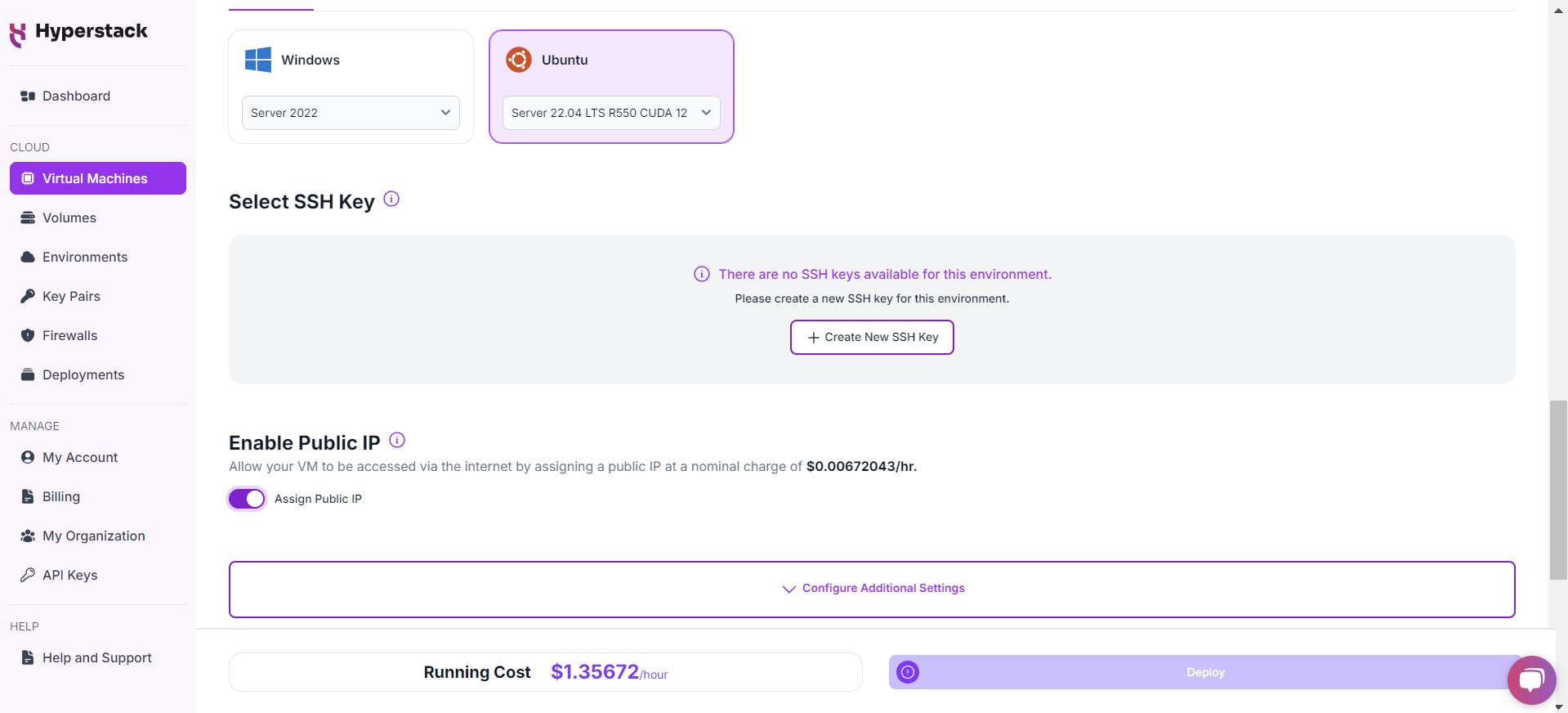Screen dimensions: 1568x713
Task: Open the chat support bubble
Action: (1531, 679)
